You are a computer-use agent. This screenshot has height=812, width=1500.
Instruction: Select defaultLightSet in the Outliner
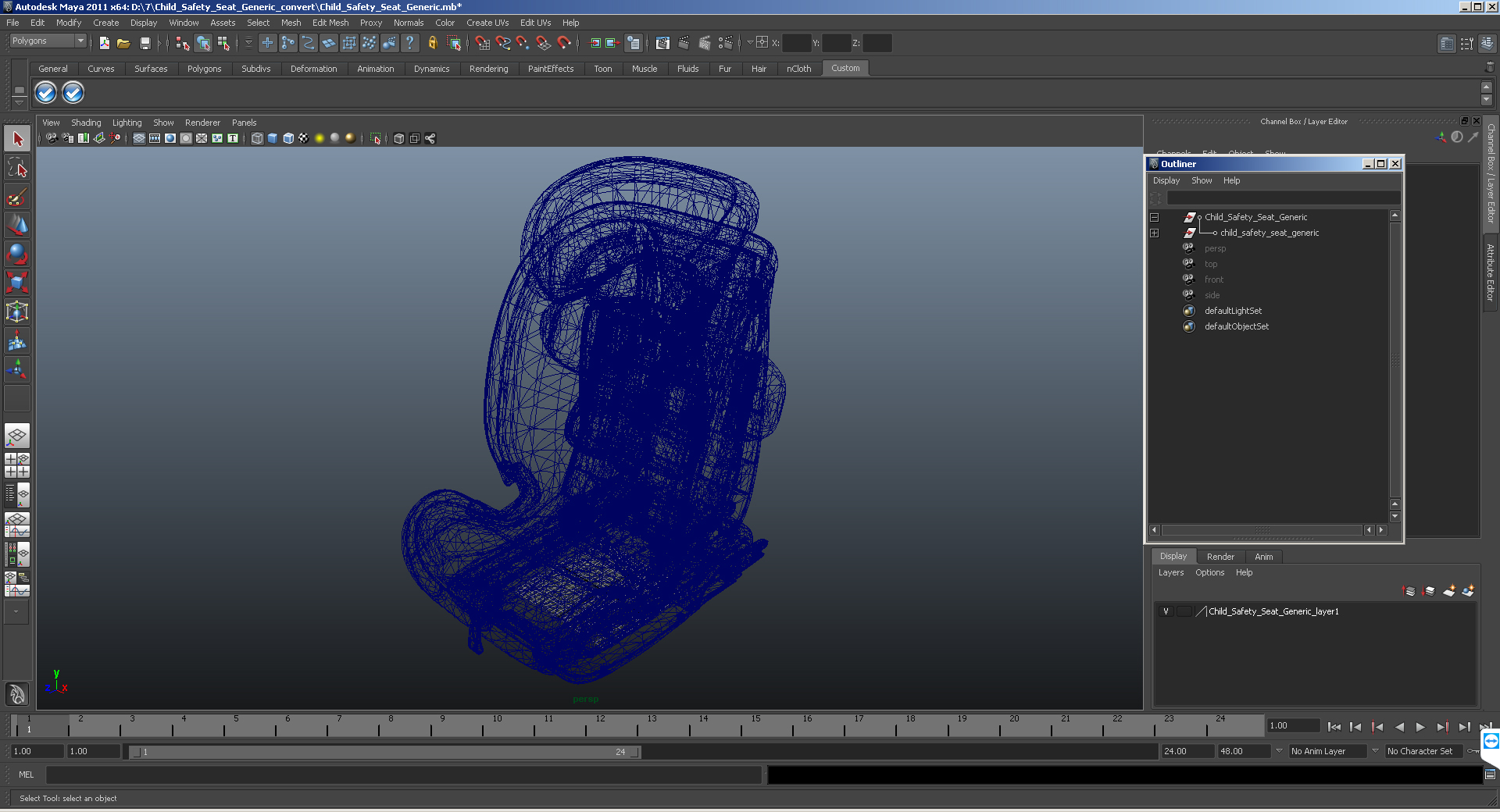tap(1233, 311)
